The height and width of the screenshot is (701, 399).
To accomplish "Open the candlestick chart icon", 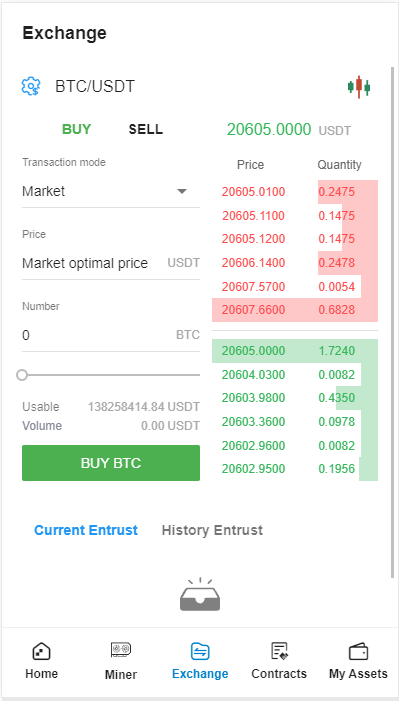I will (x=359, y=87).
